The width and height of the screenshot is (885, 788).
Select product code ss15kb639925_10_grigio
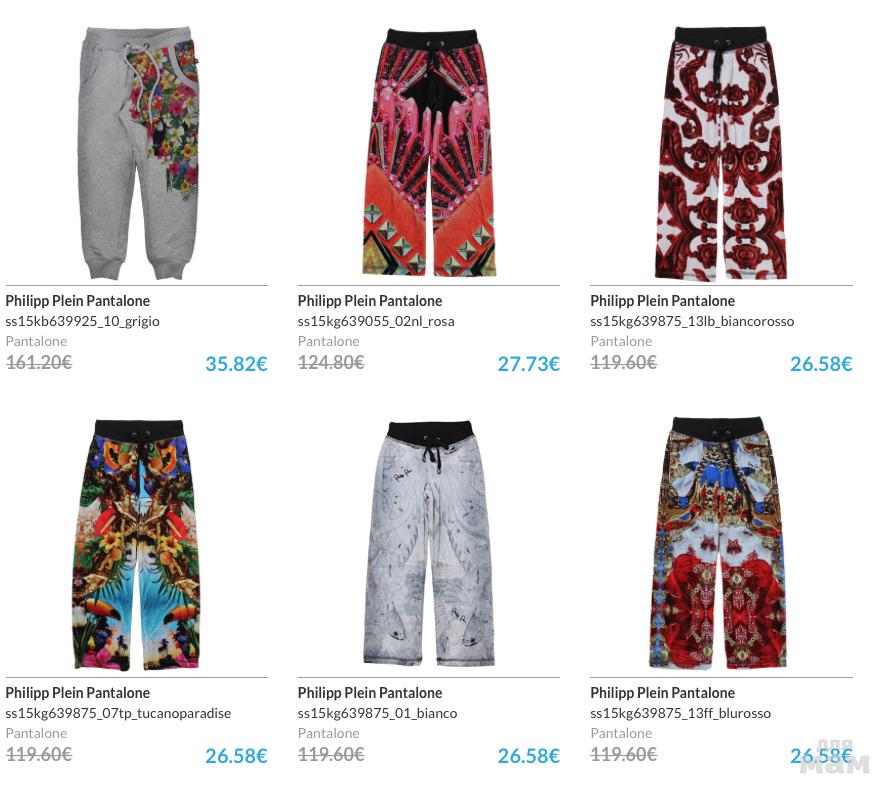tap(82, 321)
